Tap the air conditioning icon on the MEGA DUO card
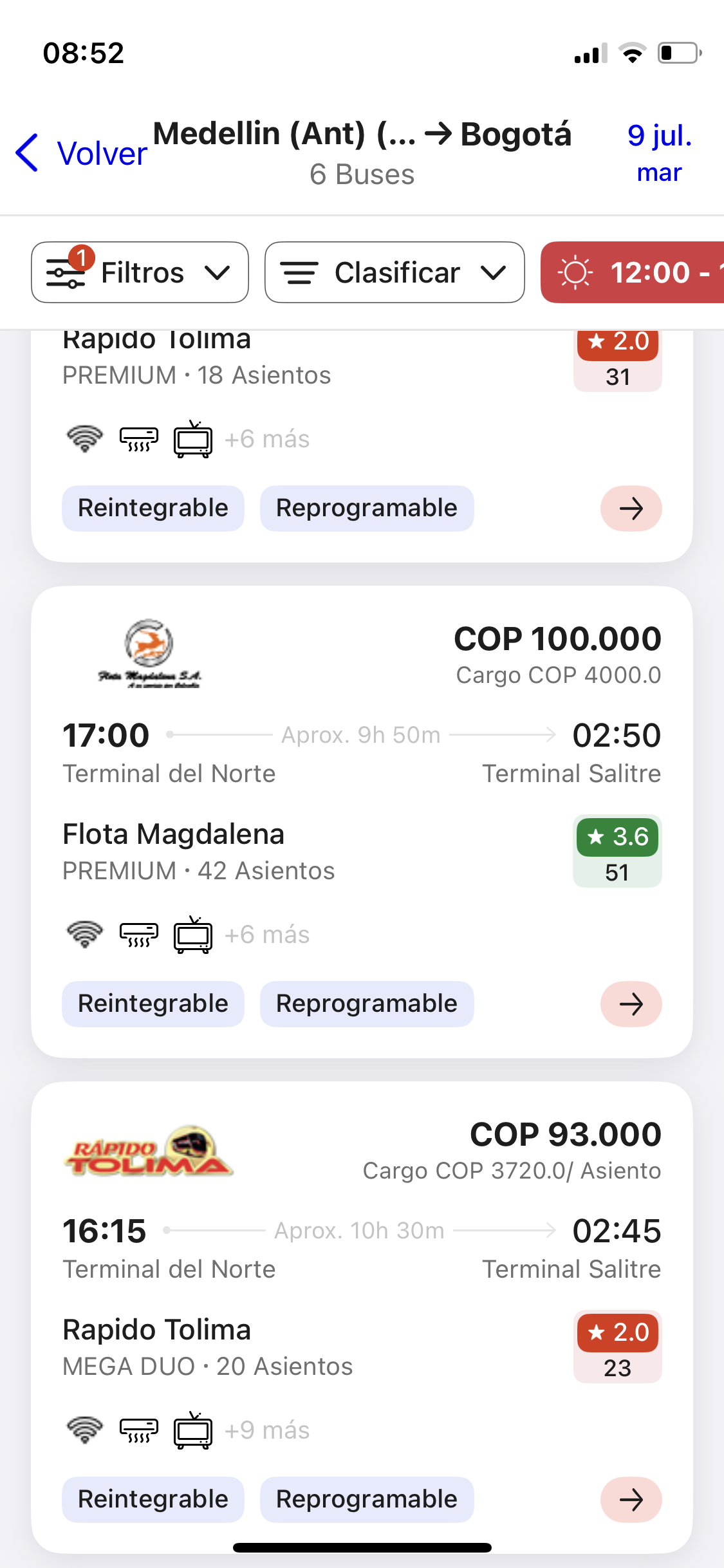Screen dimensions: 724x1568 (x=139, y=1430)
